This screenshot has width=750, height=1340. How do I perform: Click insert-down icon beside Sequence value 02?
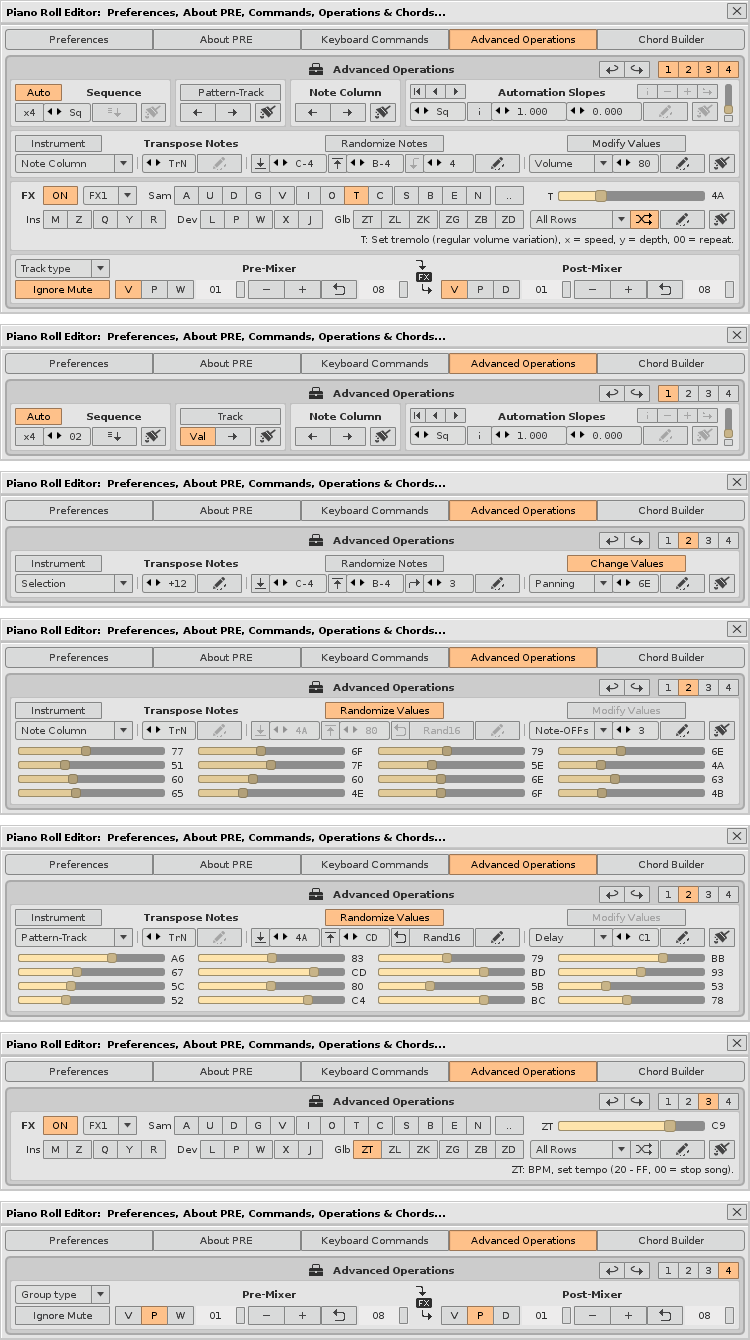point(115,436)
